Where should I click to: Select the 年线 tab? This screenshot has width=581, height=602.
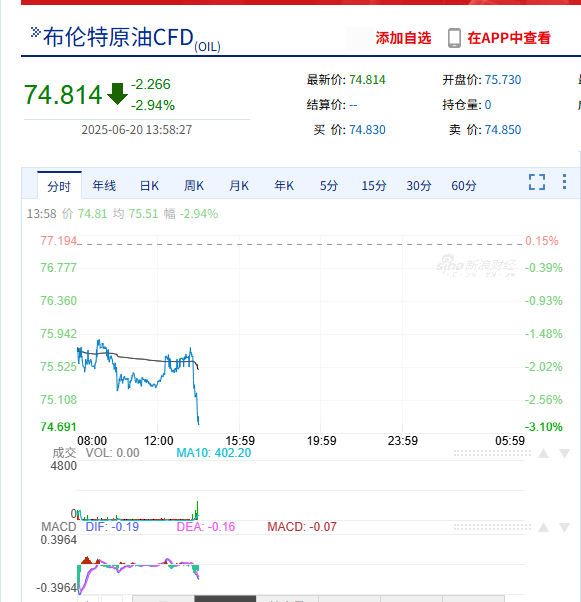[104, 186]
